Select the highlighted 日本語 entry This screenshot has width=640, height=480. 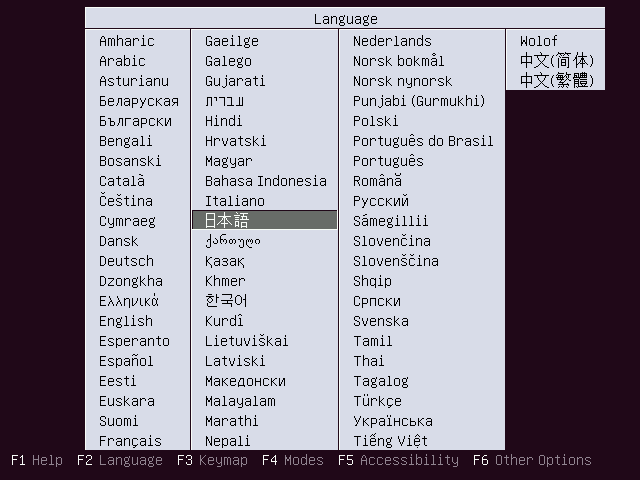pos(228,221)
